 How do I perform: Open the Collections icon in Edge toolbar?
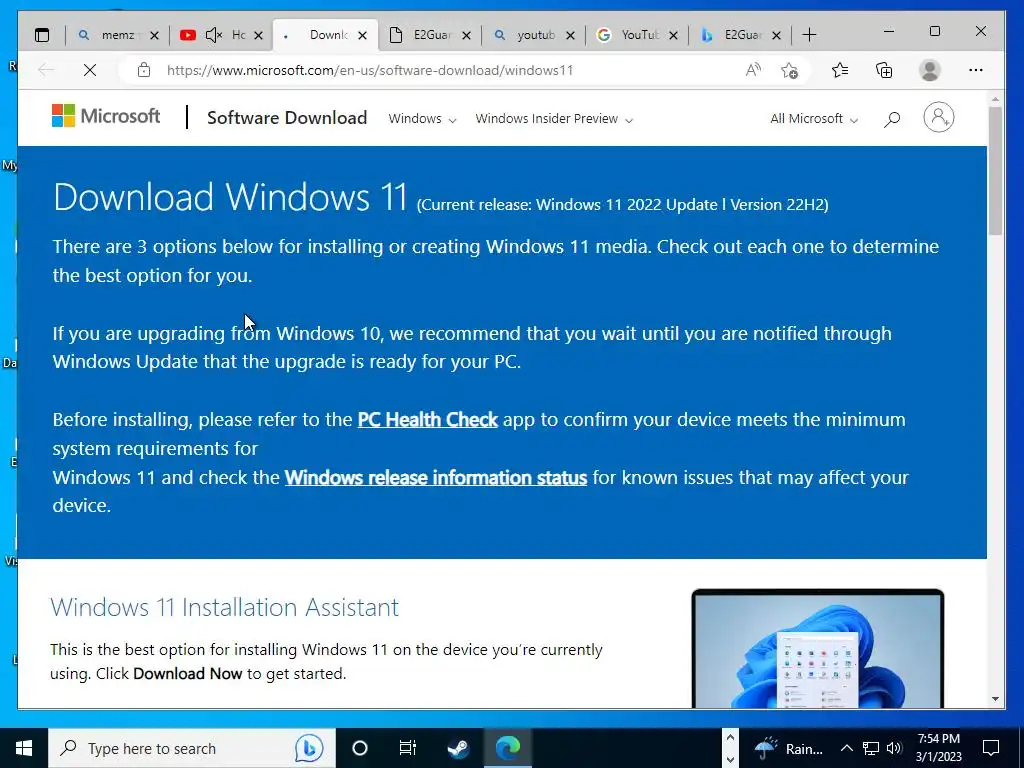point(884,70)
